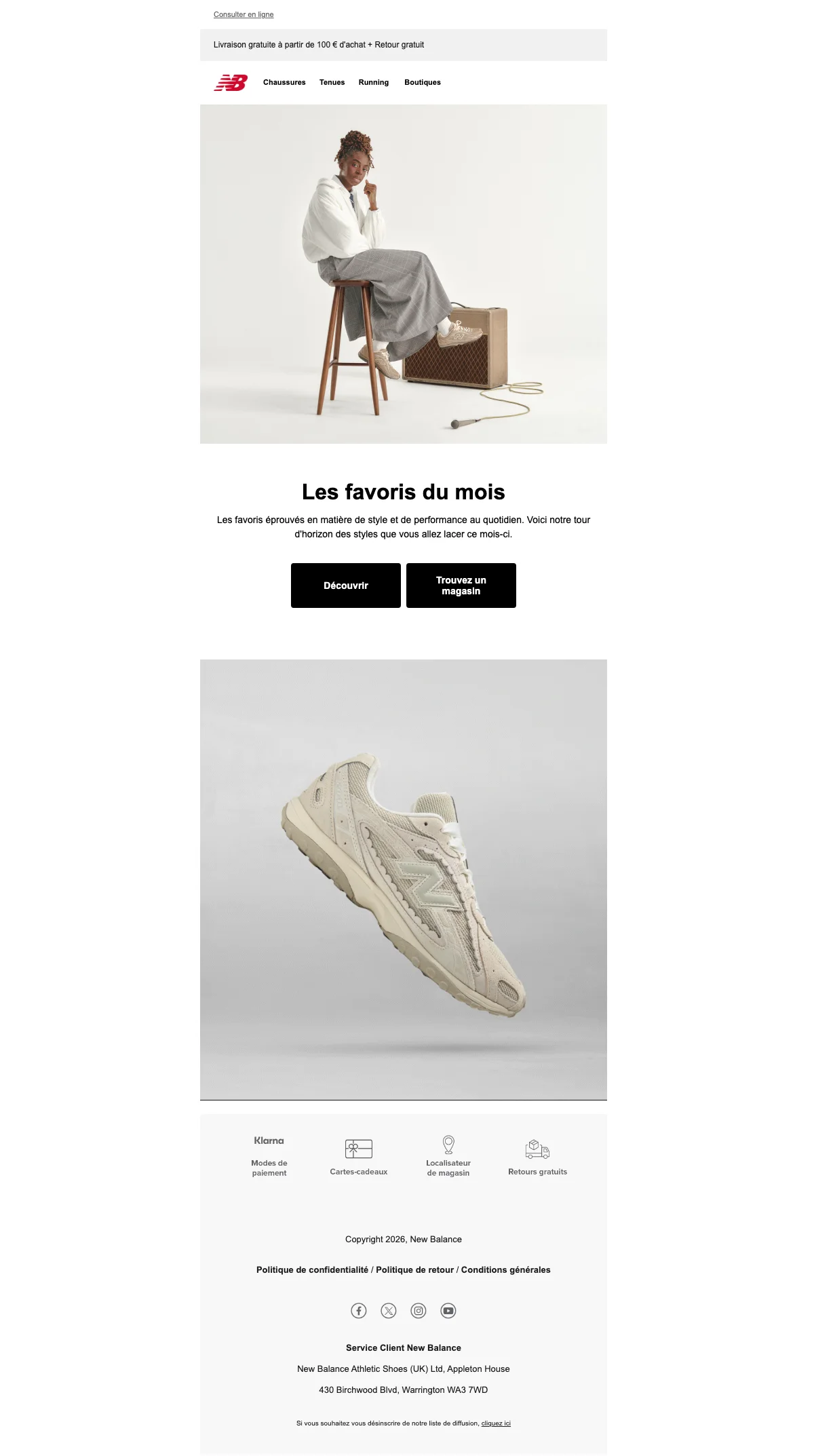Viewport: 814px width, 1456px height.
Task: Click the Trouvez un magasin button
Action: [461, 586]
